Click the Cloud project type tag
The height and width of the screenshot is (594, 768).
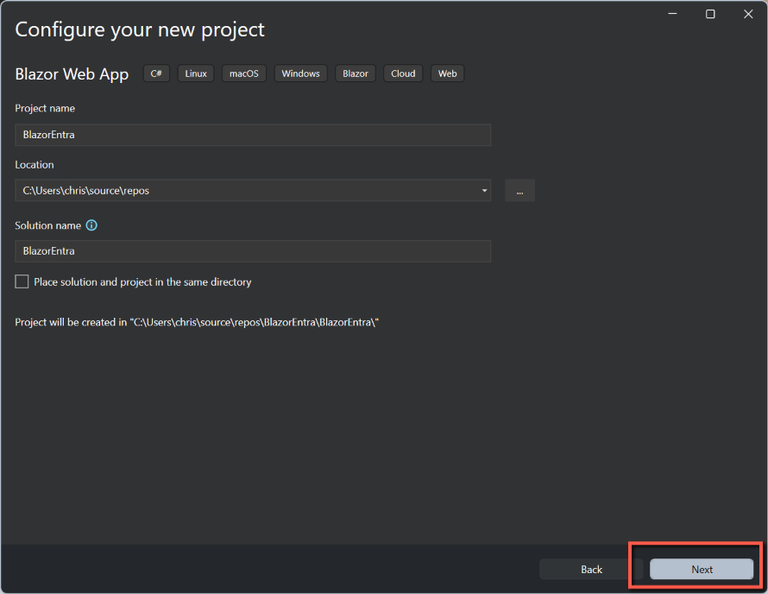coord(403,74)
